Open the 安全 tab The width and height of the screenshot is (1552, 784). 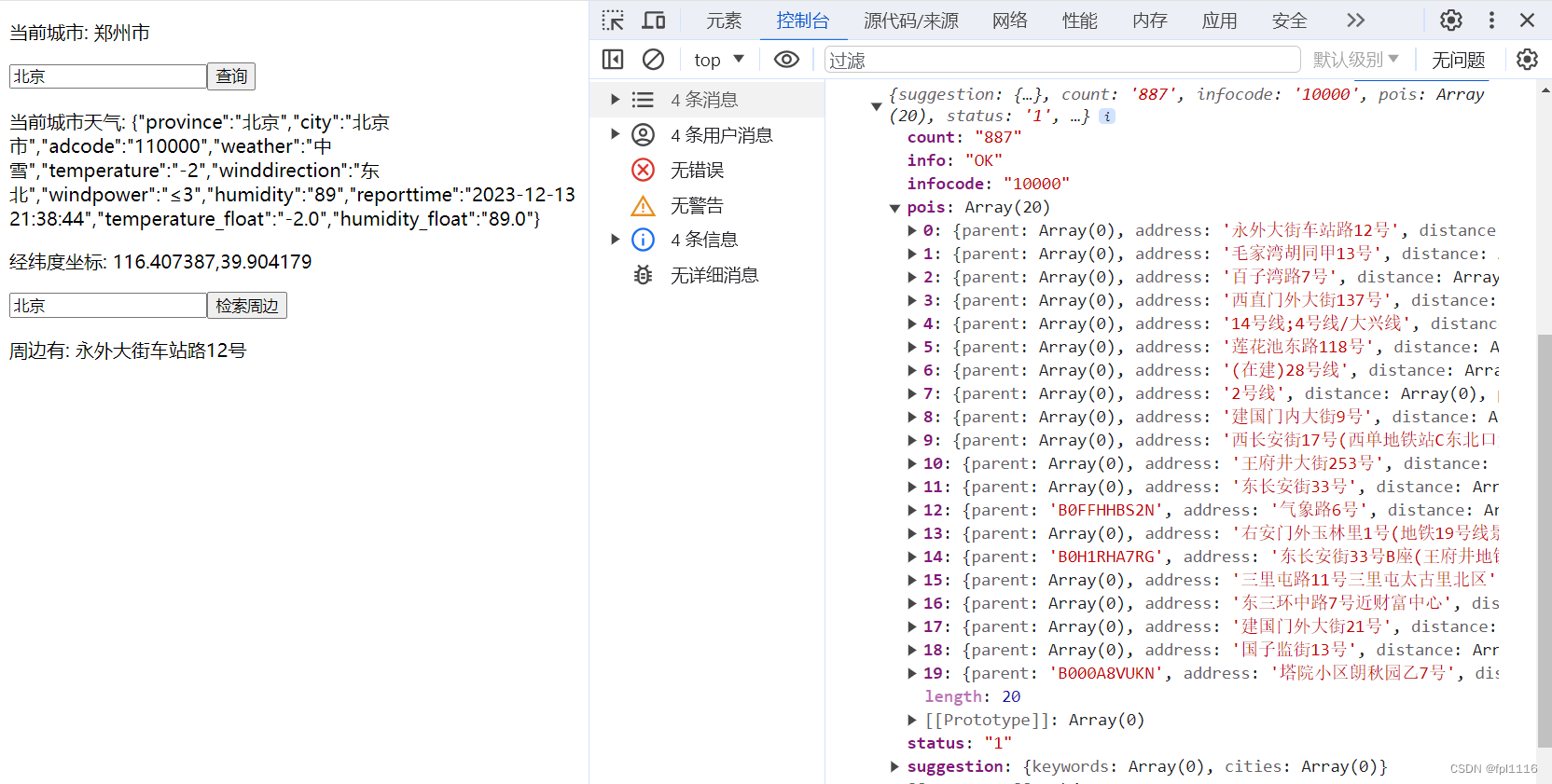tap(1290, 21)
